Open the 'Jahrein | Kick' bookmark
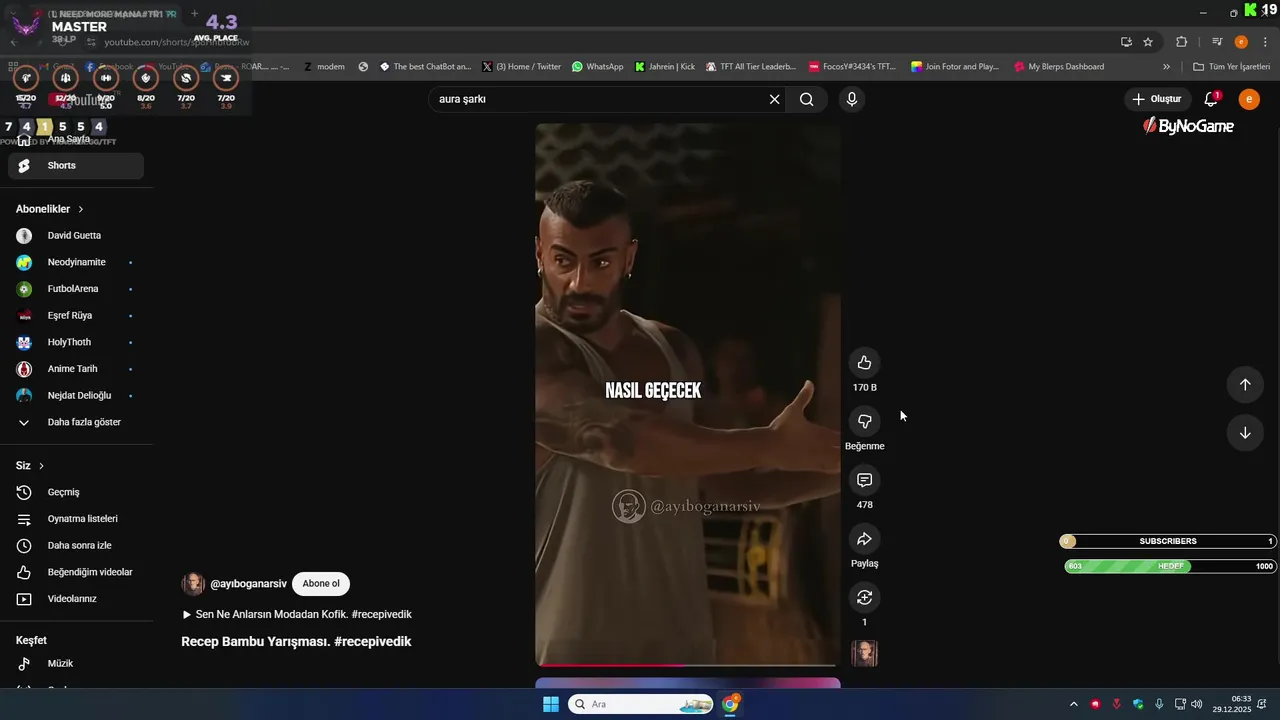Viewport: 1280px width, 720px height. (665, 67)
